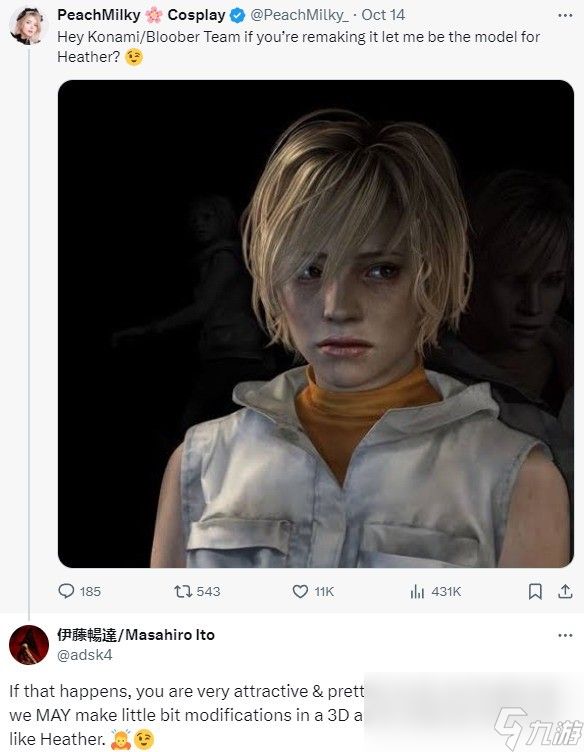Open the three-dot menu on PeachMilky's tweet
Screen dimensions: 584x752
[565, 15]
